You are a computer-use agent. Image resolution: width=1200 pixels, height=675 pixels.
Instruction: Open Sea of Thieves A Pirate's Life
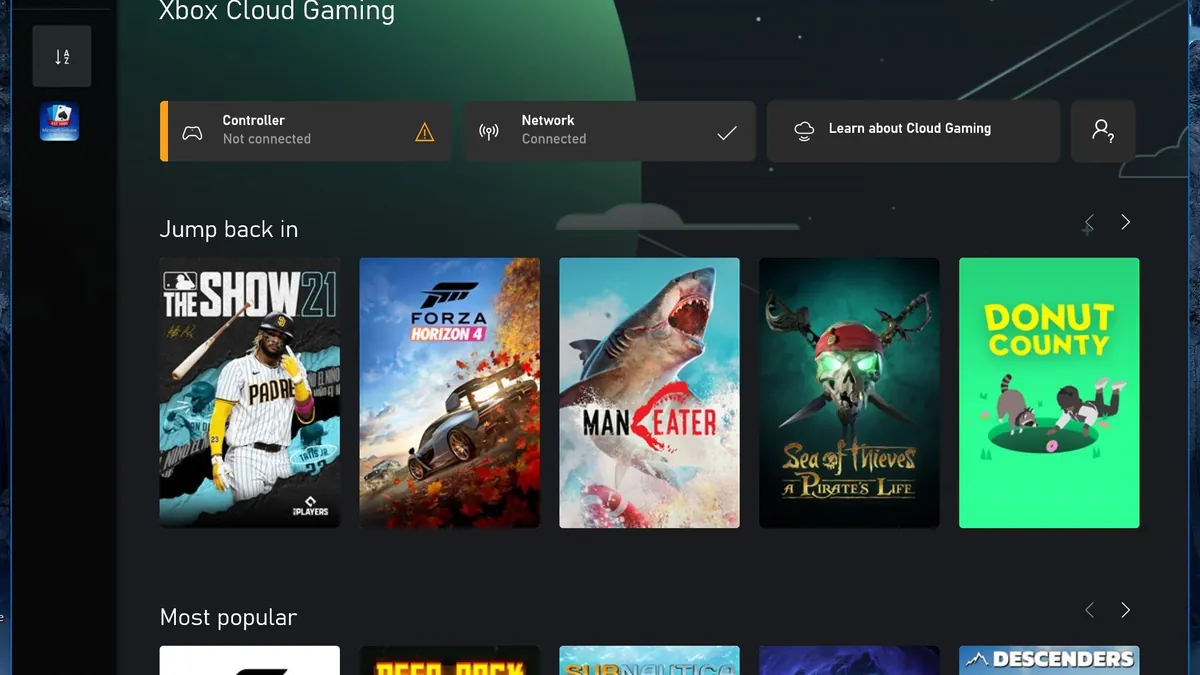click(849, 393)
